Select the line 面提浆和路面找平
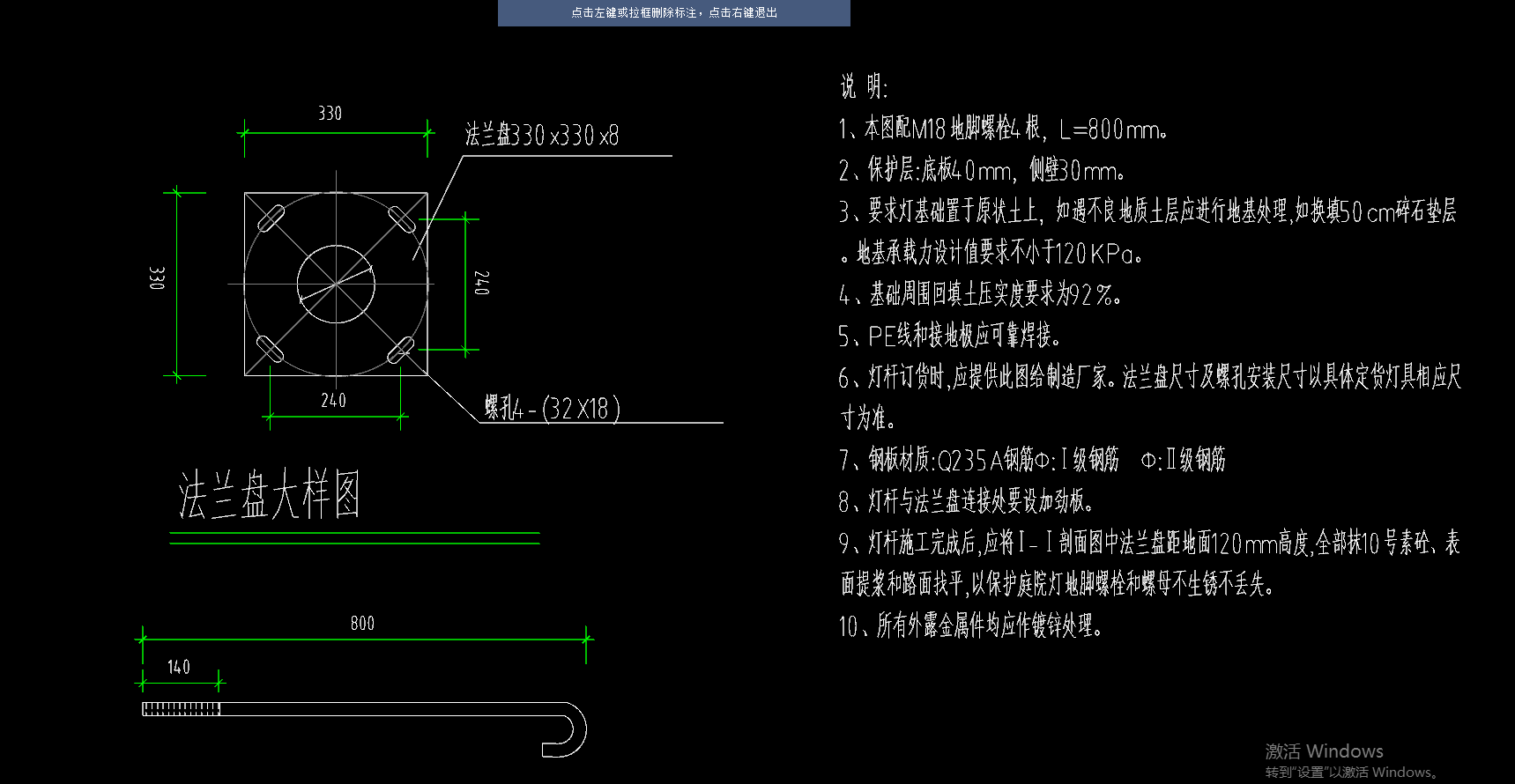 [1058, 583]
